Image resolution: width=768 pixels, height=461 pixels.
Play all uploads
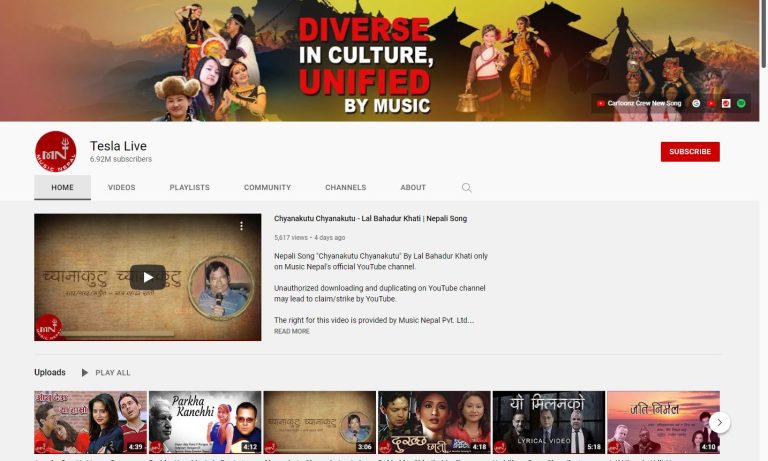[x=106, y=373]
